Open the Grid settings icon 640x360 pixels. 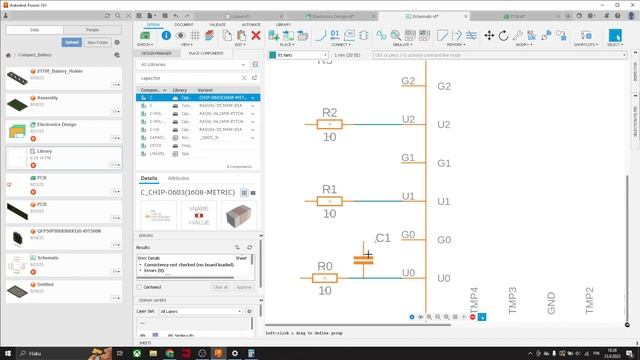(x=195, y=36)
